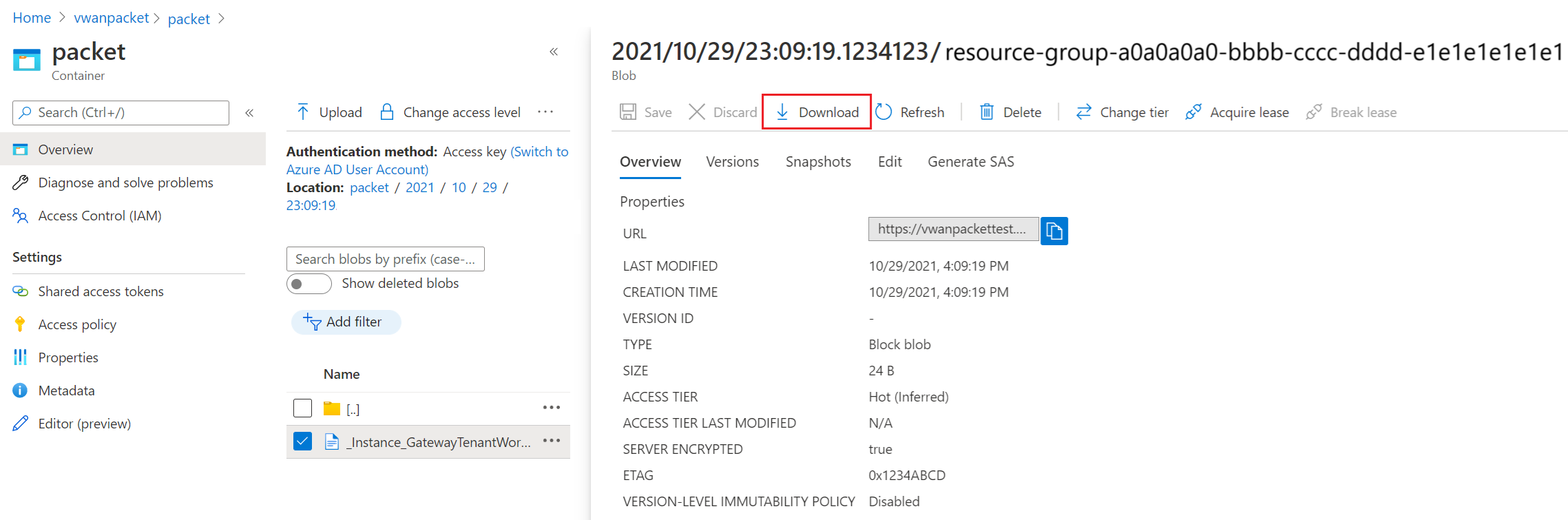Open Change tier option

[1122, 112]
